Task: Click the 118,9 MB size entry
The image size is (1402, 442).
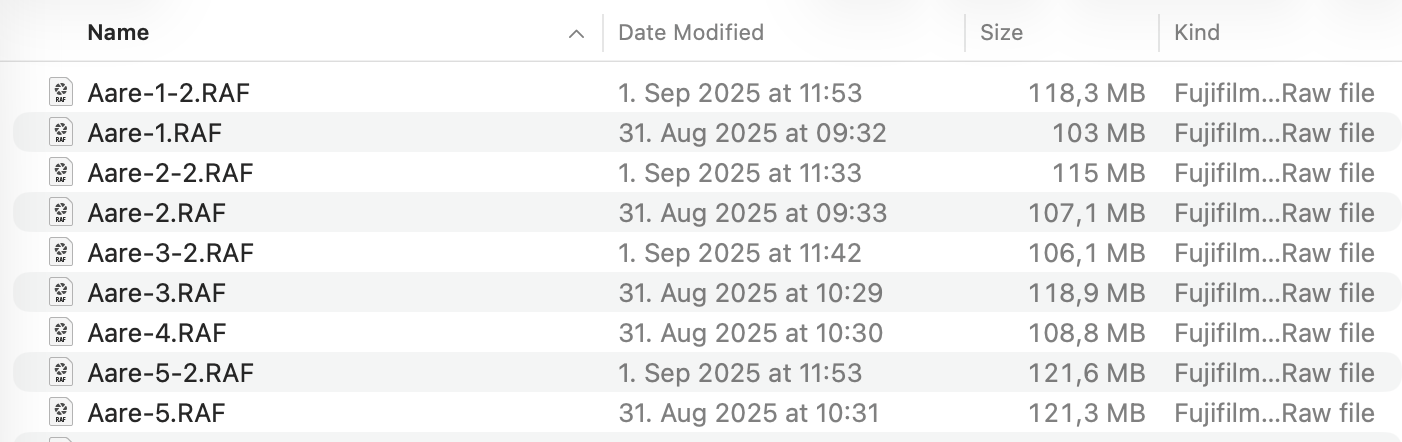Action: point(1086,293)
